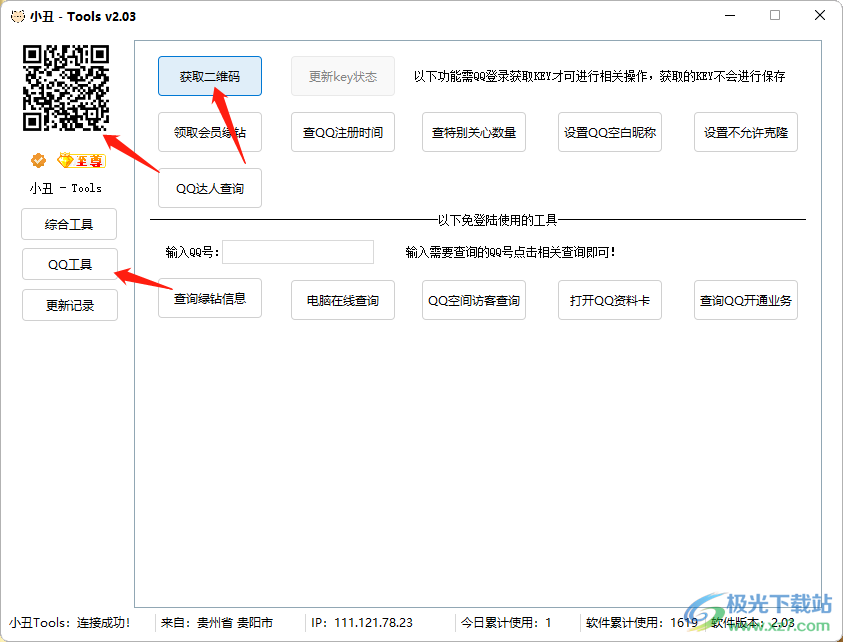The height and width of the screenshot is (642, 843).
Task: Maximize the 小丑 Tools window
Action: tap(775, 16)
